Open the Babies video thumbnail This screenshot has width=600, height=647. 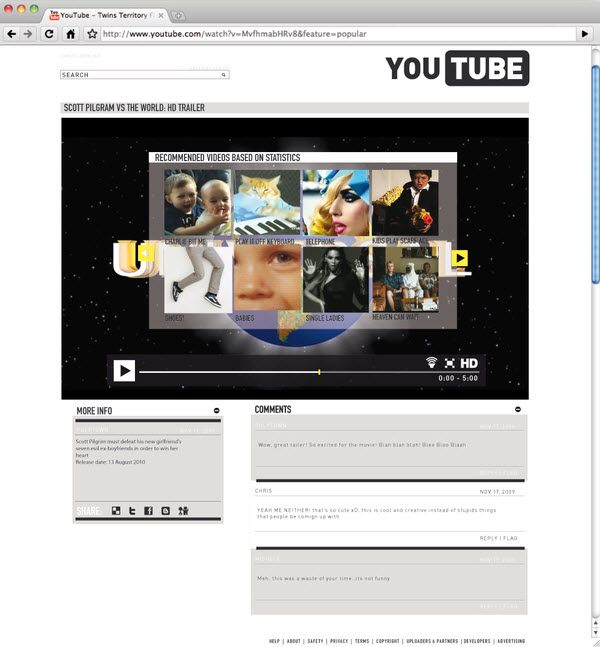(267, 280)
